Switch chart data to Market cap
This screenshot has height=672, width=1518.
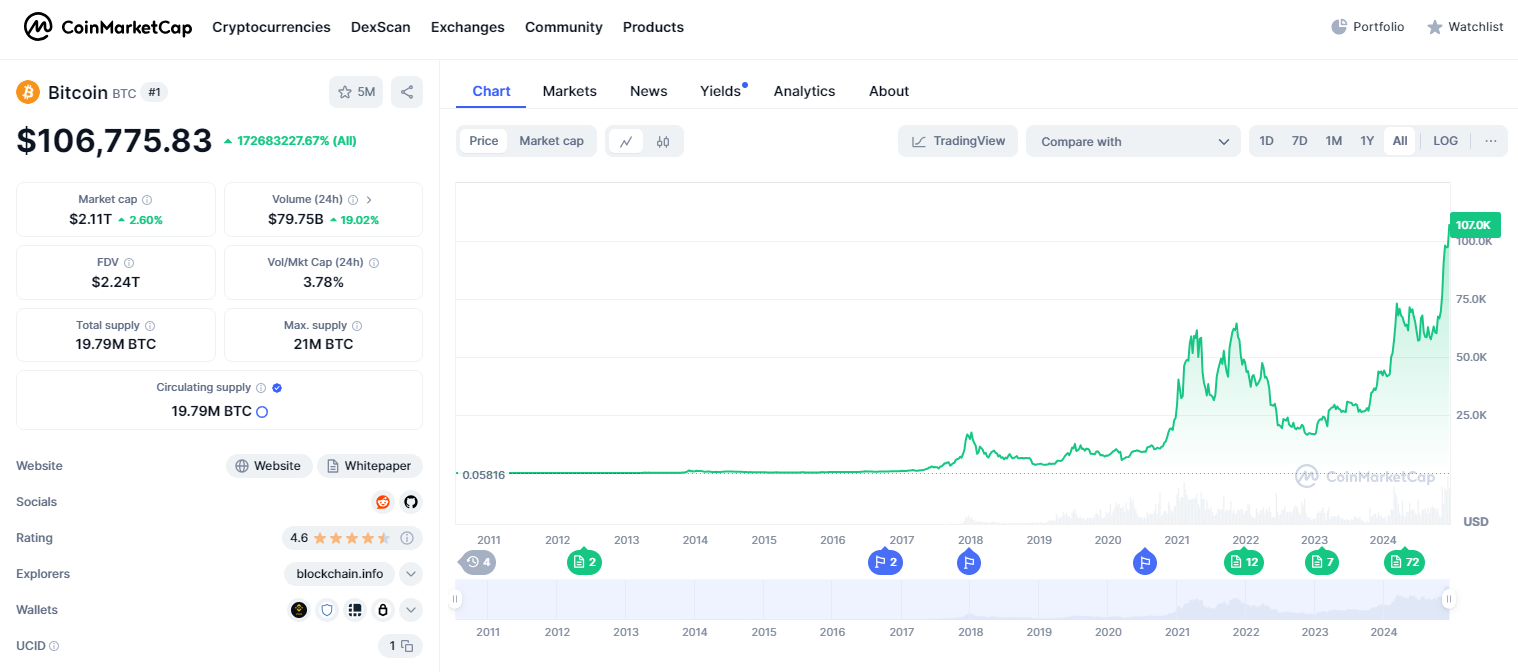tap(551, 141)
